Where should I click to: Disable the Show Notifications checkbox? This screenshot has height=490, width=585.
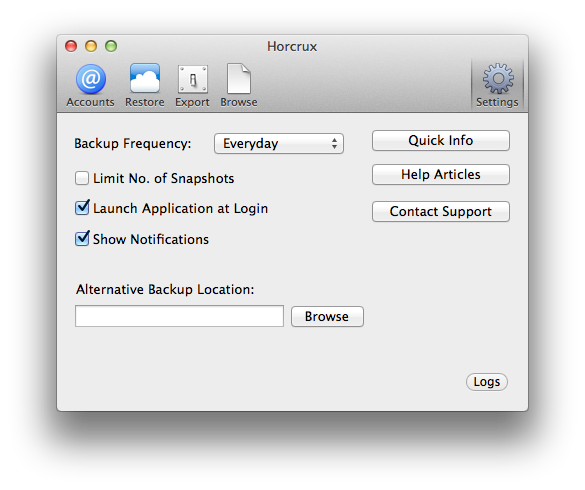[x=82, y=239]
